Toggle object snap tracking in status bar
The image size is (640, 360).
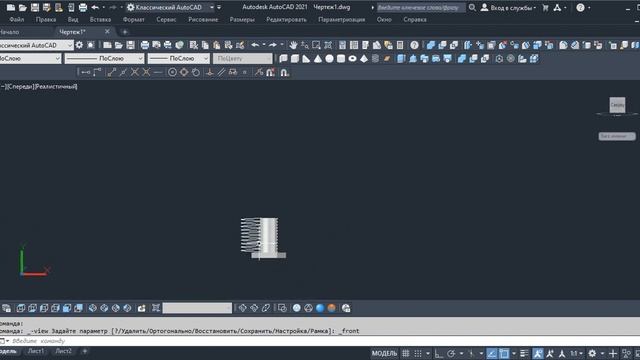(x=492, y=353)
